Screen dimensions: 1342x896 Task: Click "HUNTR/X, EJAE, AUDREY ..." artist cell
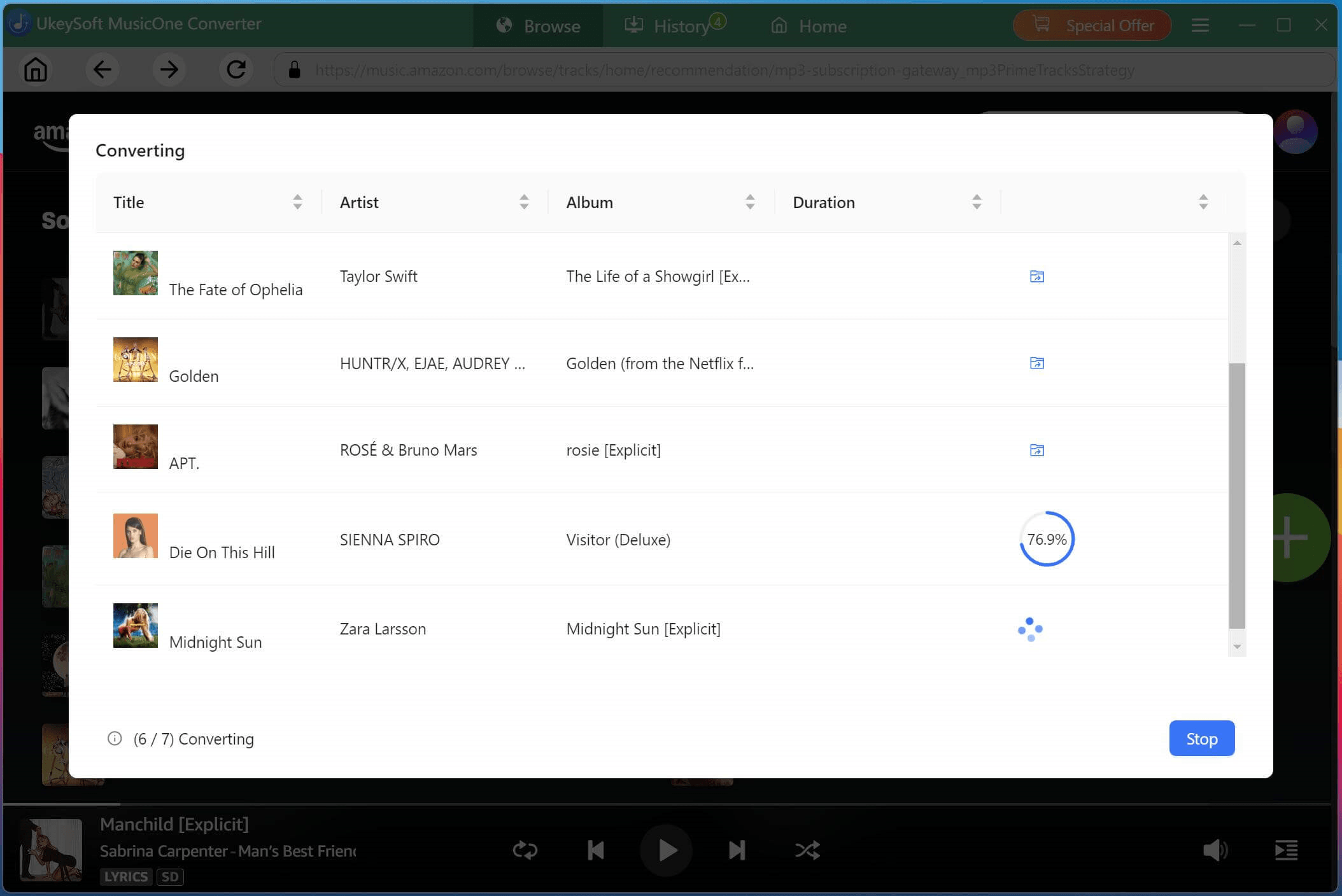tap(433, 363)
